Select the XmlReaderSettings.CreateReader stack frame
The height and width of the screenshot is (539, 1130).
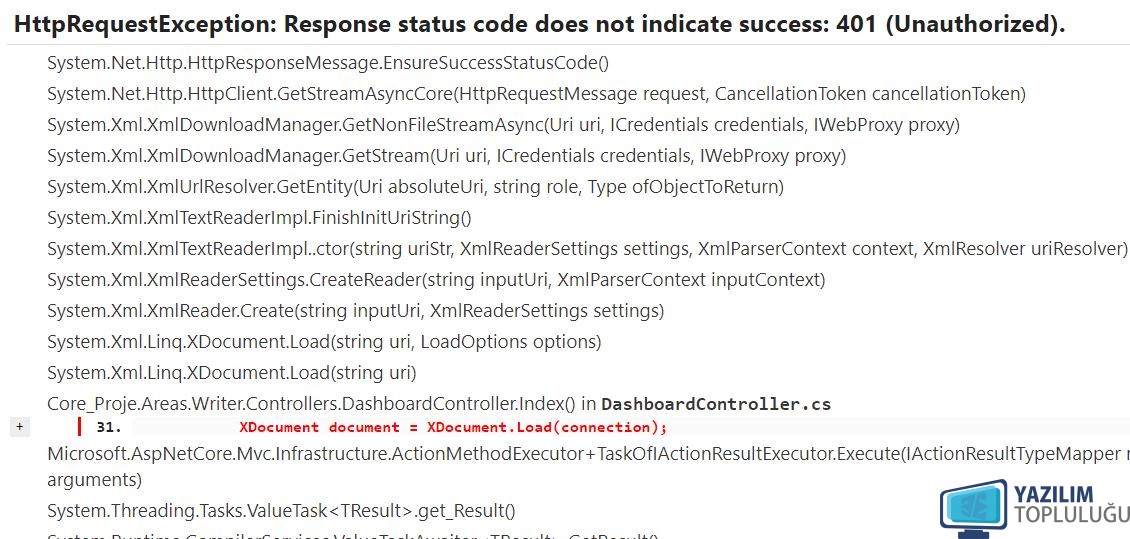click(436, 280)
